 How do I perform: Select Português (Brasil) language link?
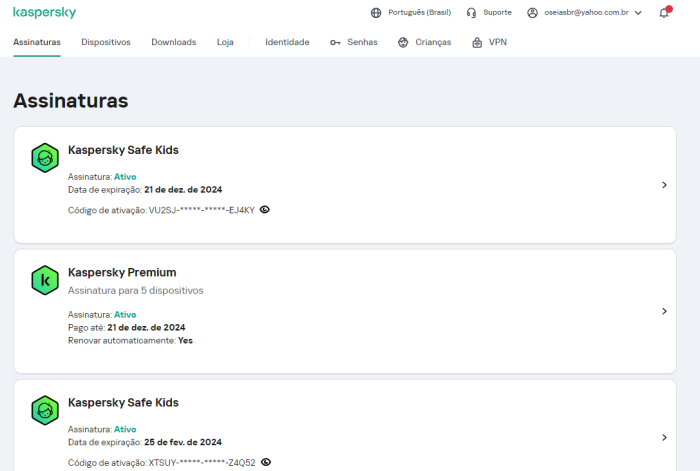pyautogui.click(x=419, y=13)
